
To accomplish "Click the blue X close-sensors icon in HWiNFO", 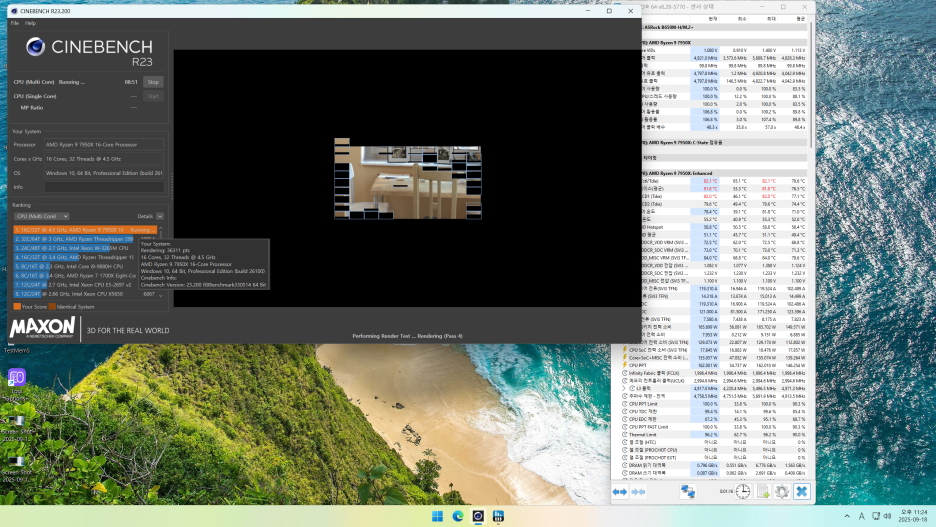I will coord(802,491).
